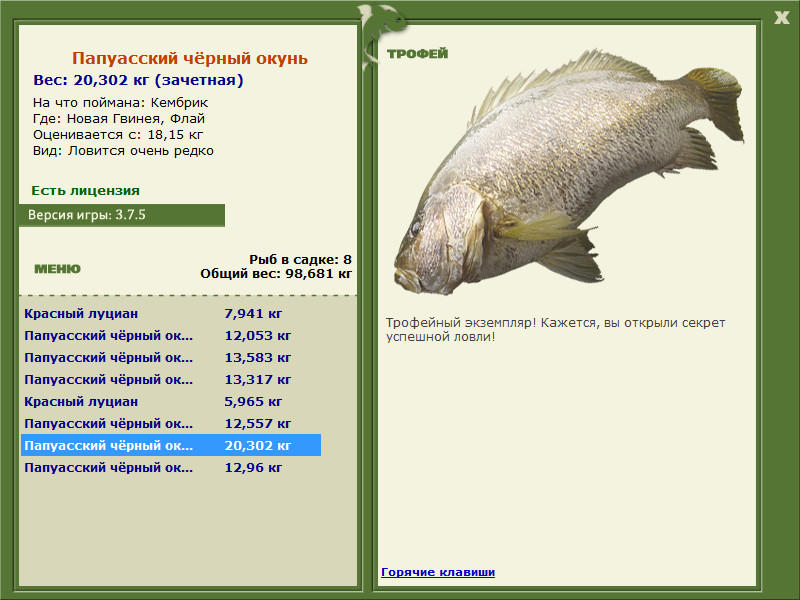Select the fish row weighing 12,96 кг
This screenshot has width=800, height=600.
(x=170, y=467)
